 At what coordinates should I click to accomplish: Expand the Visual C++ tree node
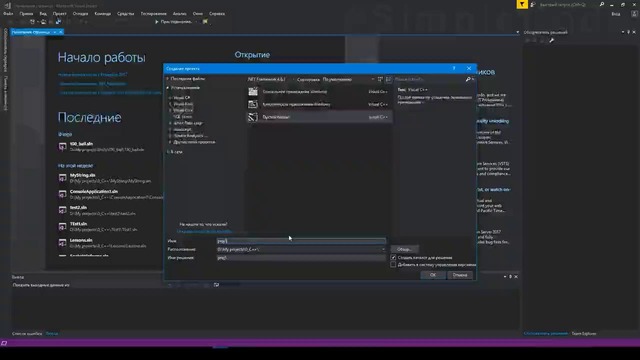[x=170, y=110]
